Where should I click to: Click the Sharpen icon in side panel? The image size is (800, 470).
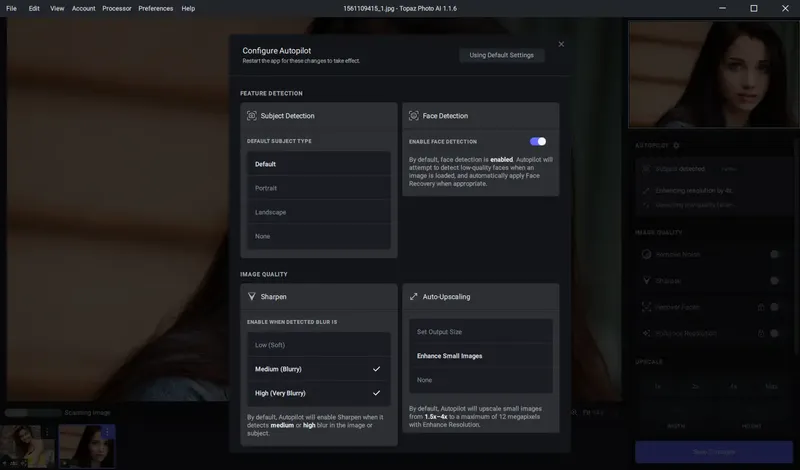pos(646,281)
